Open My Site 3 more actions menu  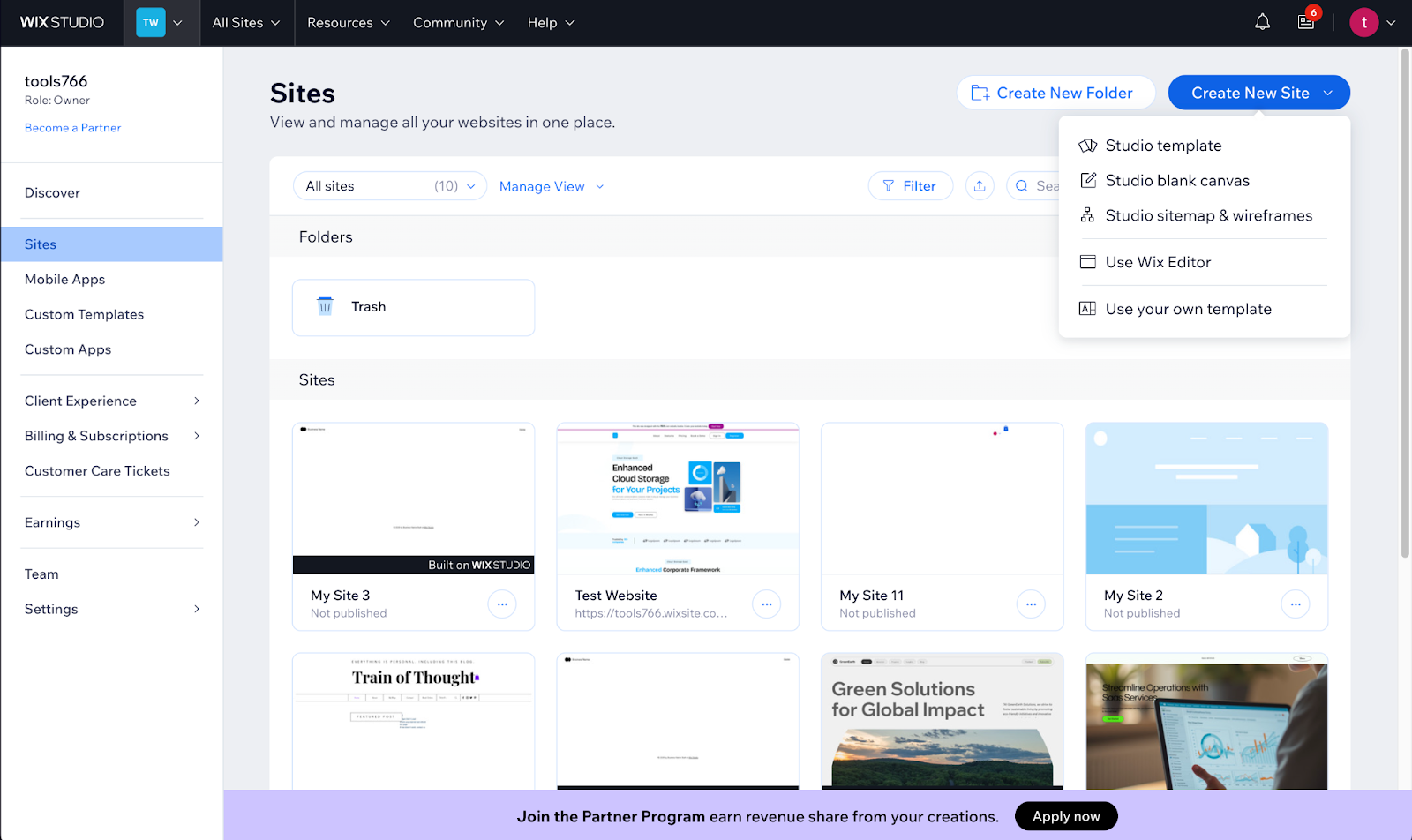(x=502, y=604)
